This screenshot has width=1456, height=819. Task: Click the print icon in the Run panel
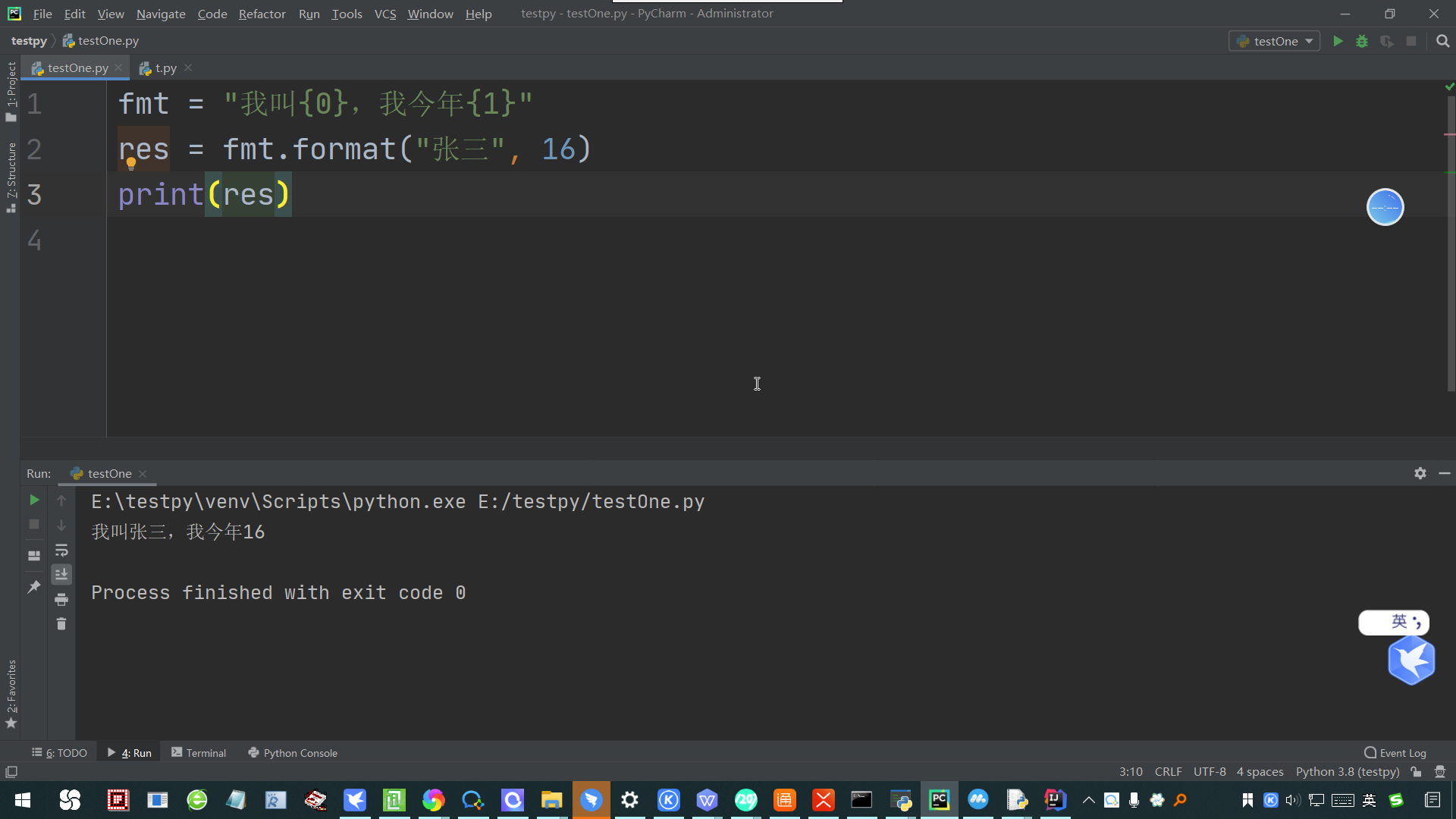coord(61,600)
